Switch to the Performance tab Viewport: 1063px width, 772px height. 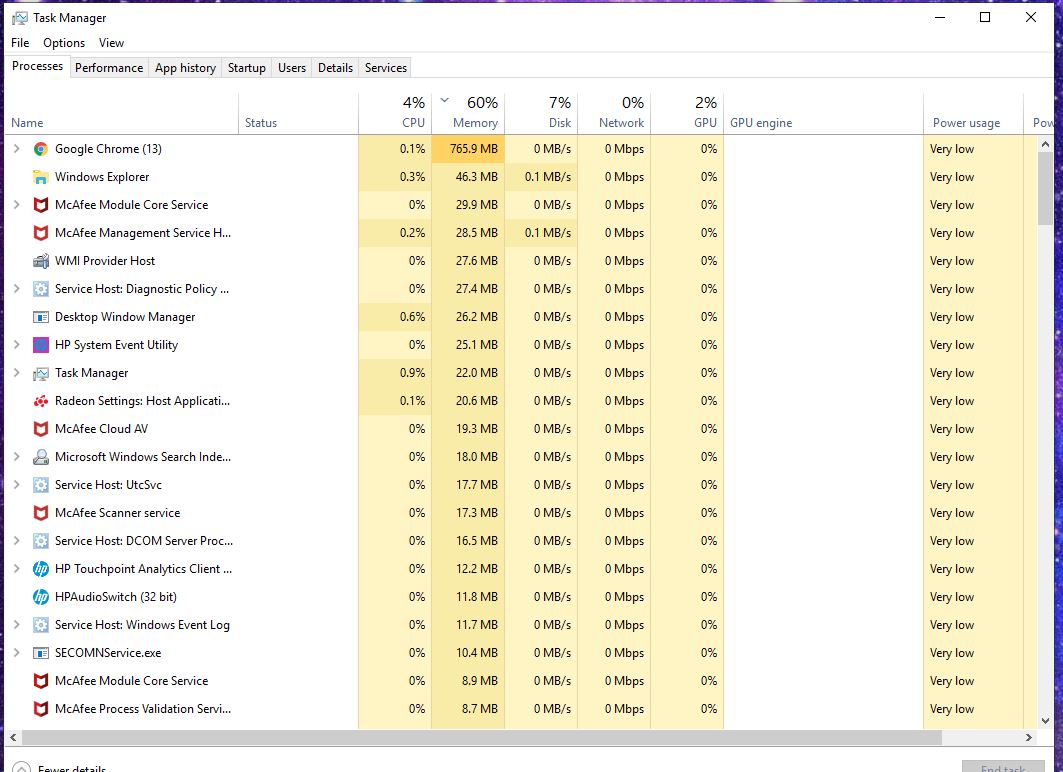pyautogui.click(x=109, y=68)
